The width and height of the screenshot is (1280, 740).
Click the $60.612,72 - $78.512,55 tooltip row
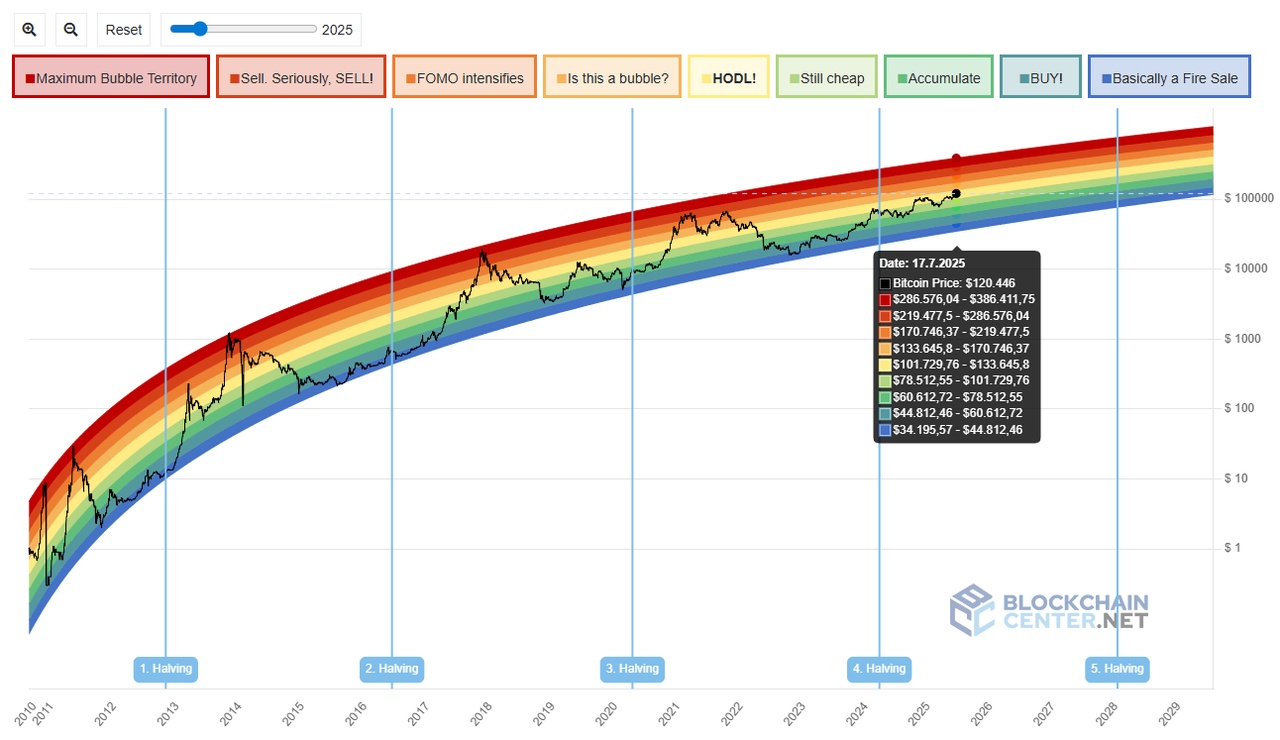pyautogui.click(x=951, y=397)
